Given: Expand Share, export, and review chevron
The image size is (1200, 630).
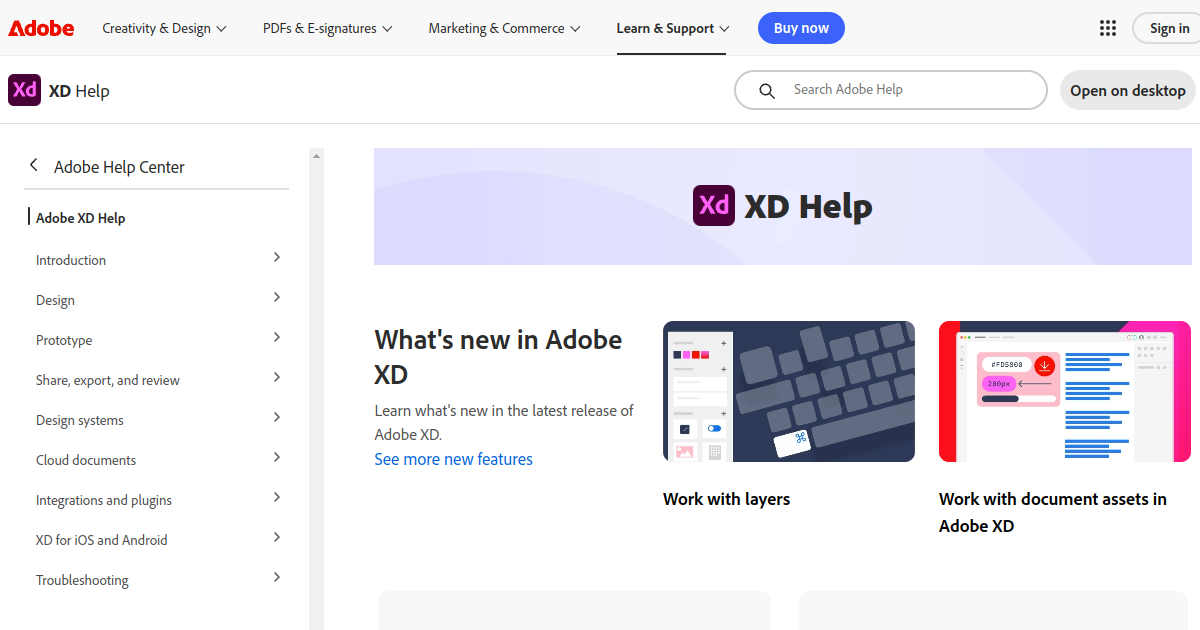Looking at the screenshot, I should point(277,378).
